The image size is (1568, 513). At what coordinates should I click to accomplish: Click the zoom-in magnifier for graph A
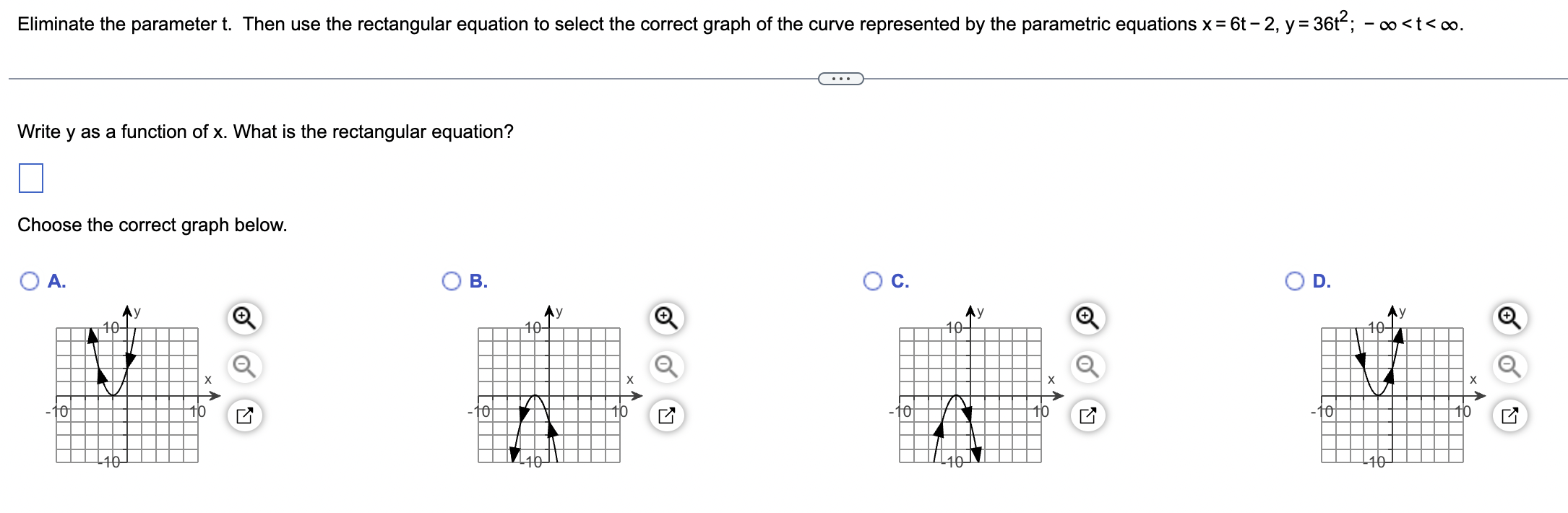click(244, 316)
